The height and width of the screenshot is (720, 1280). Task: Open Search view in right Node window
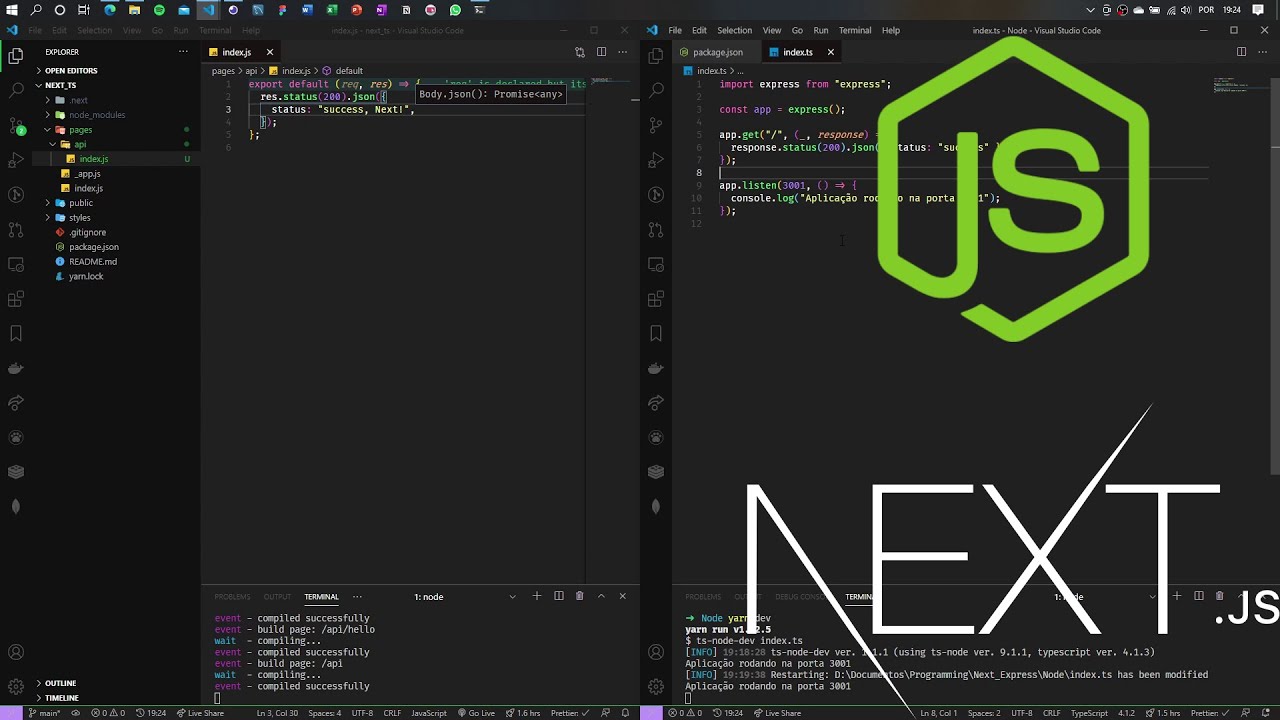click(x=656, y=90)
